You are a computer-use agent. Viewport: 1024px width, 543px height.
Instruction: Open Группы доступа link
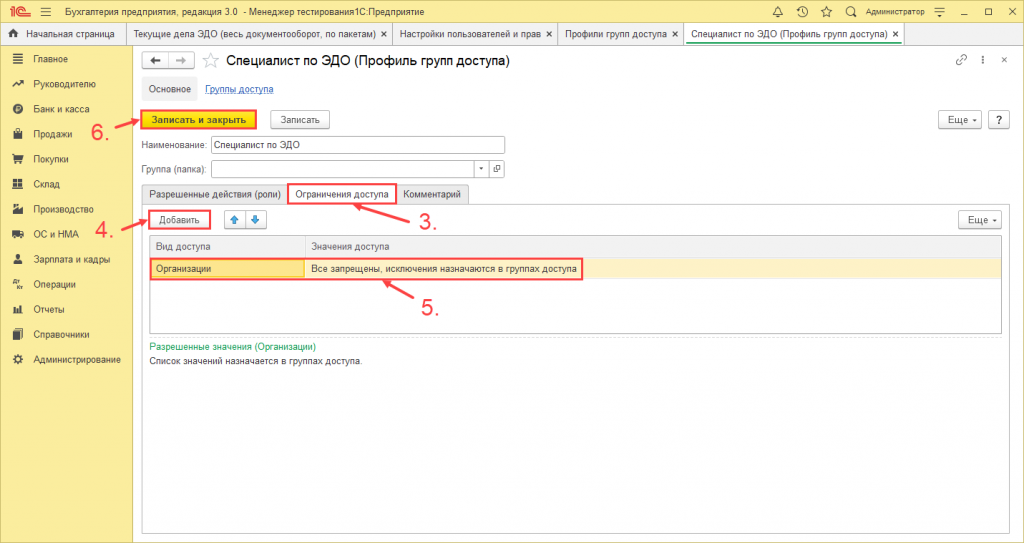pyautogui.click(x=239, y=89)
